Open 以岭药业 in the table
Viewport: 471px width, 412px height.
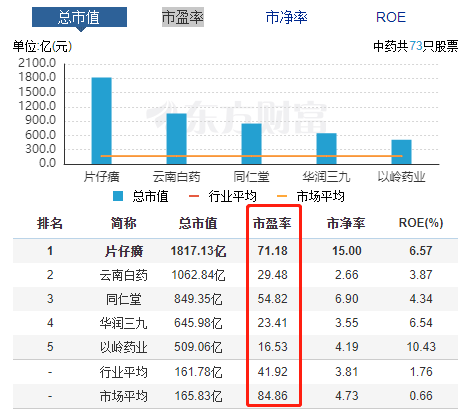(x=124, y=347)
